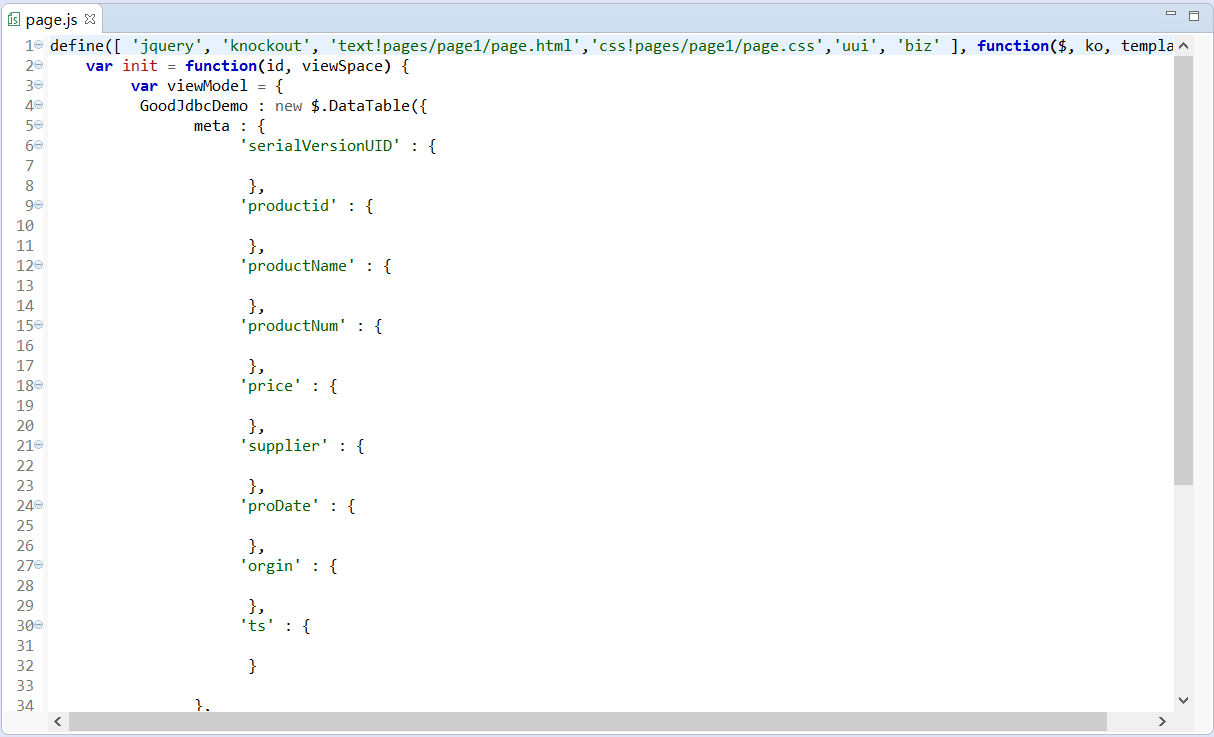Image resolution: width=1214 pixels, height=737 pixels.
Task: Fold the serialVersionUID block at line 6
Action: (x=38, y=145)
